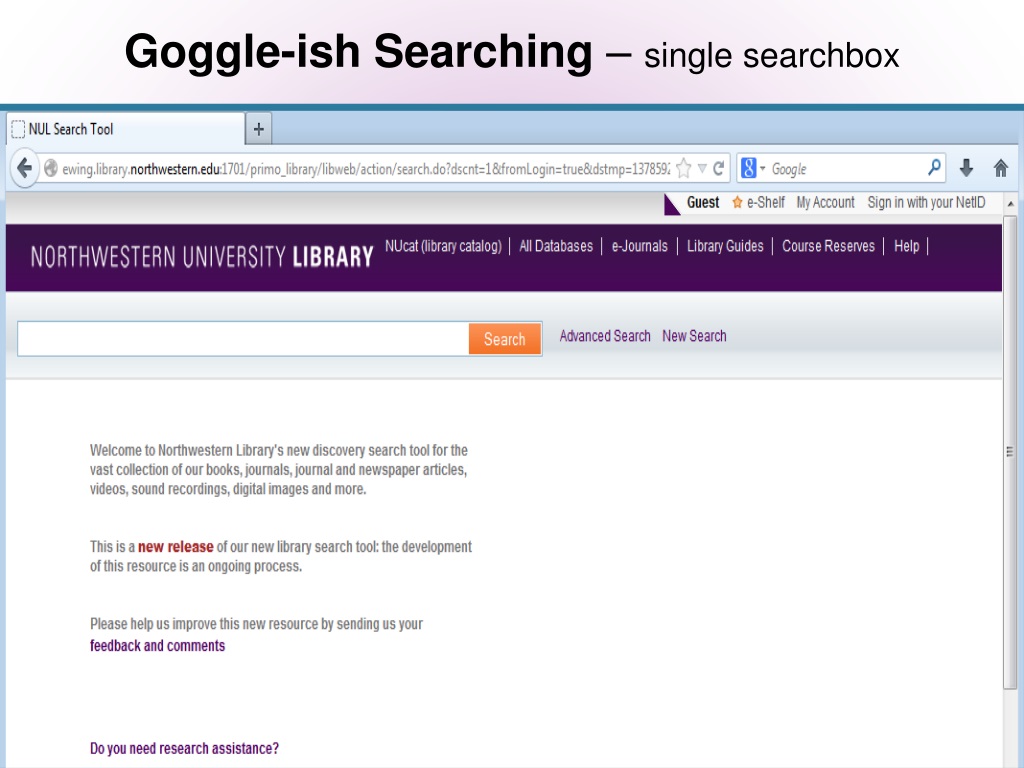Viewport: 1024px width, 768px height.
Task: Open the Help menu item
Action: tap(906, 246)
